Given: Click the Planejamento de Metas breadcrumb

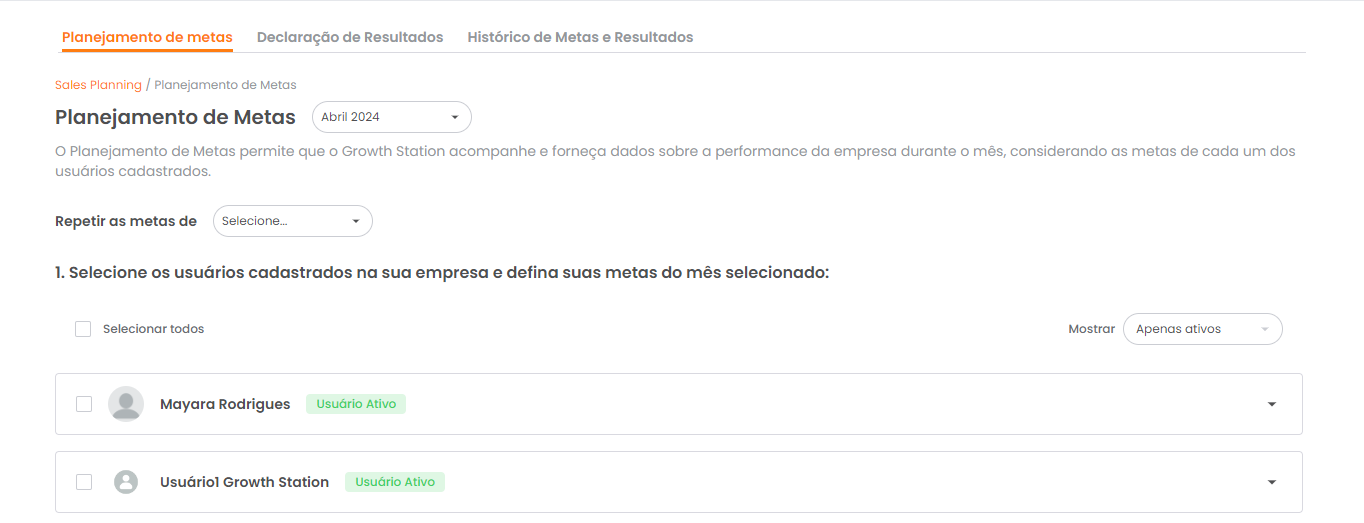Looking at the screenshot, I should [225, 85].
